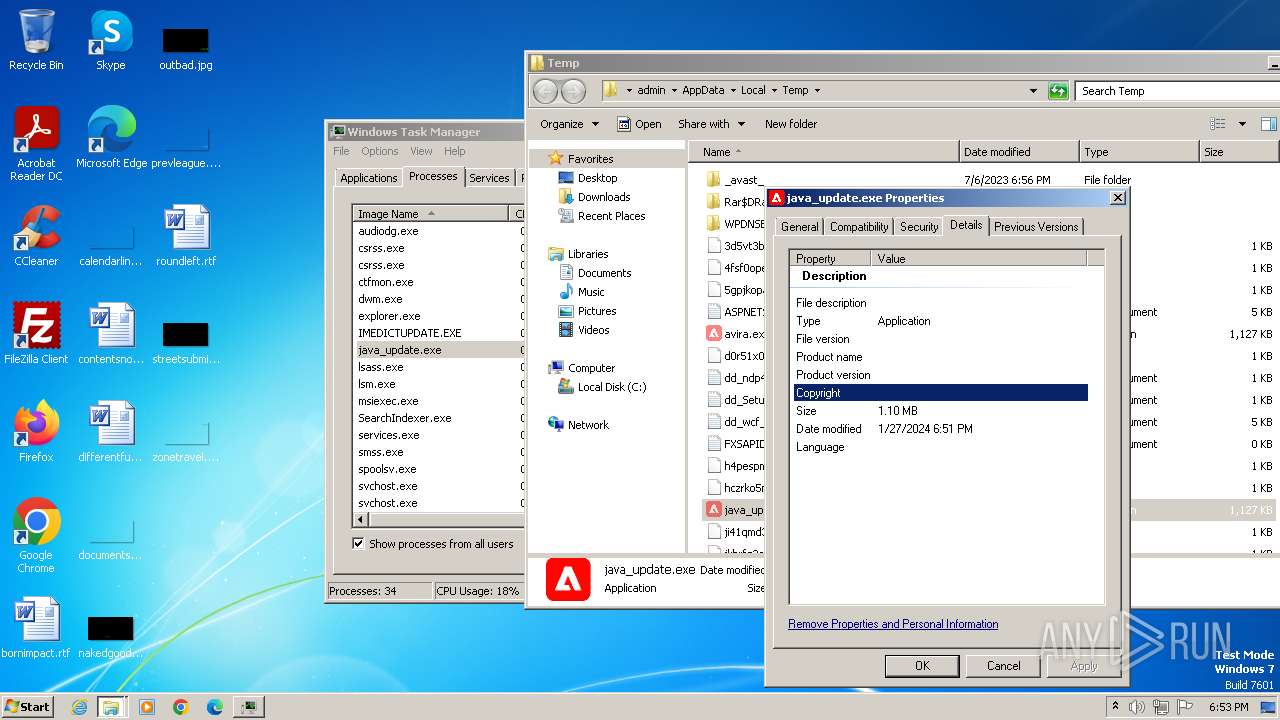Open address bar history dropdown
This screenshot has width=1280, height=720.
[x=1033, y=91]
